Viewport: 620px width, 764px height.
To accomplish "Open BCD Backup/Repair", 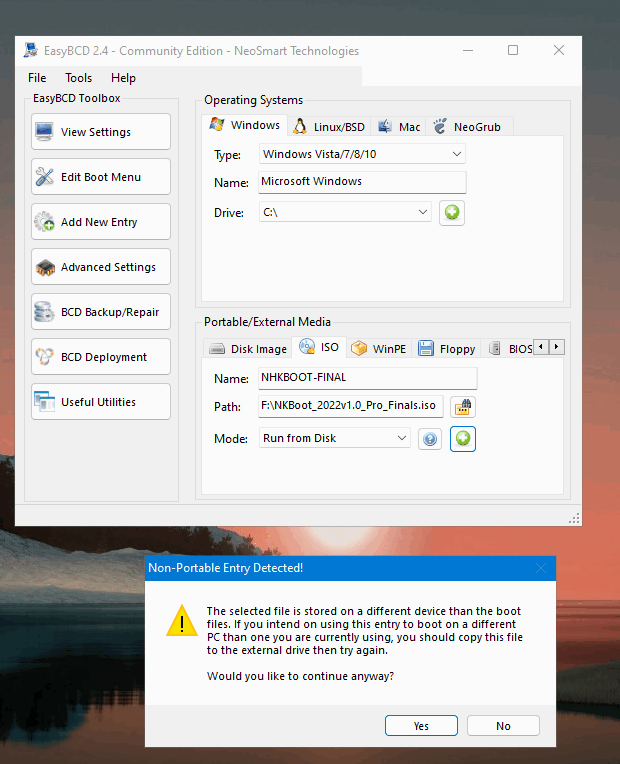I will click(101, 312).
